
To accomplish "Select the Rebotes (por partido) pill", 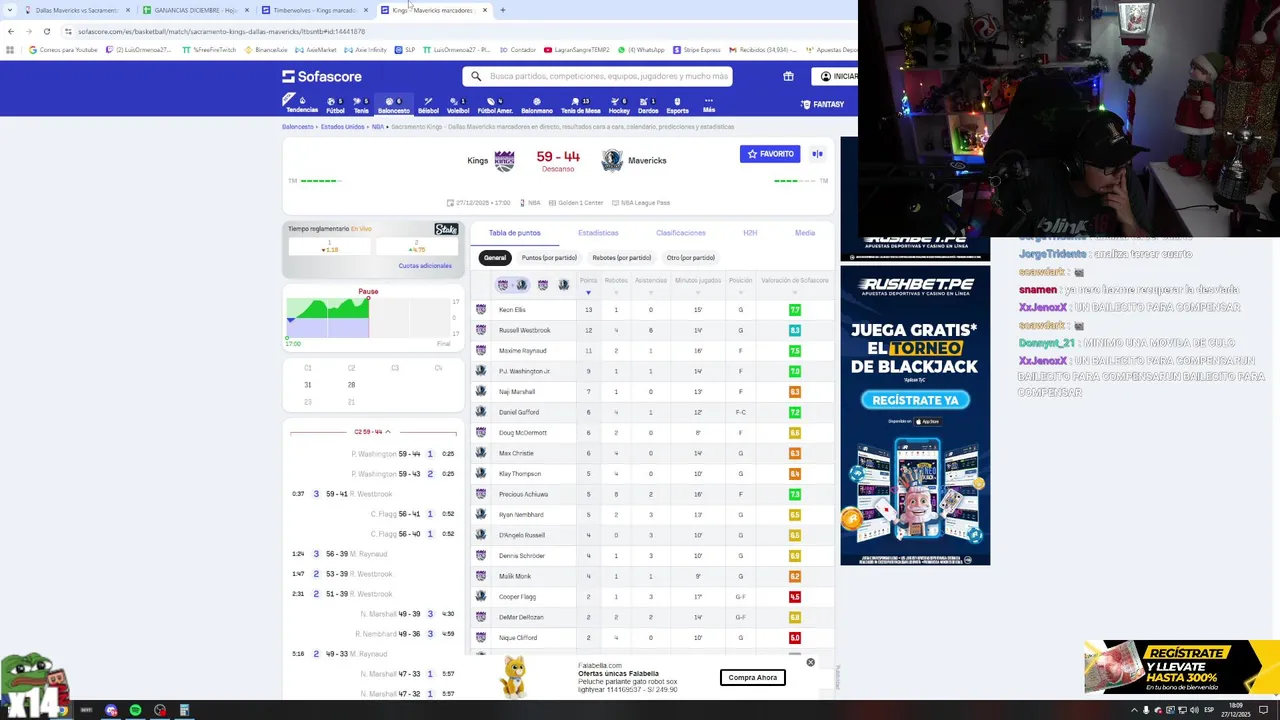I will (622, 258).
